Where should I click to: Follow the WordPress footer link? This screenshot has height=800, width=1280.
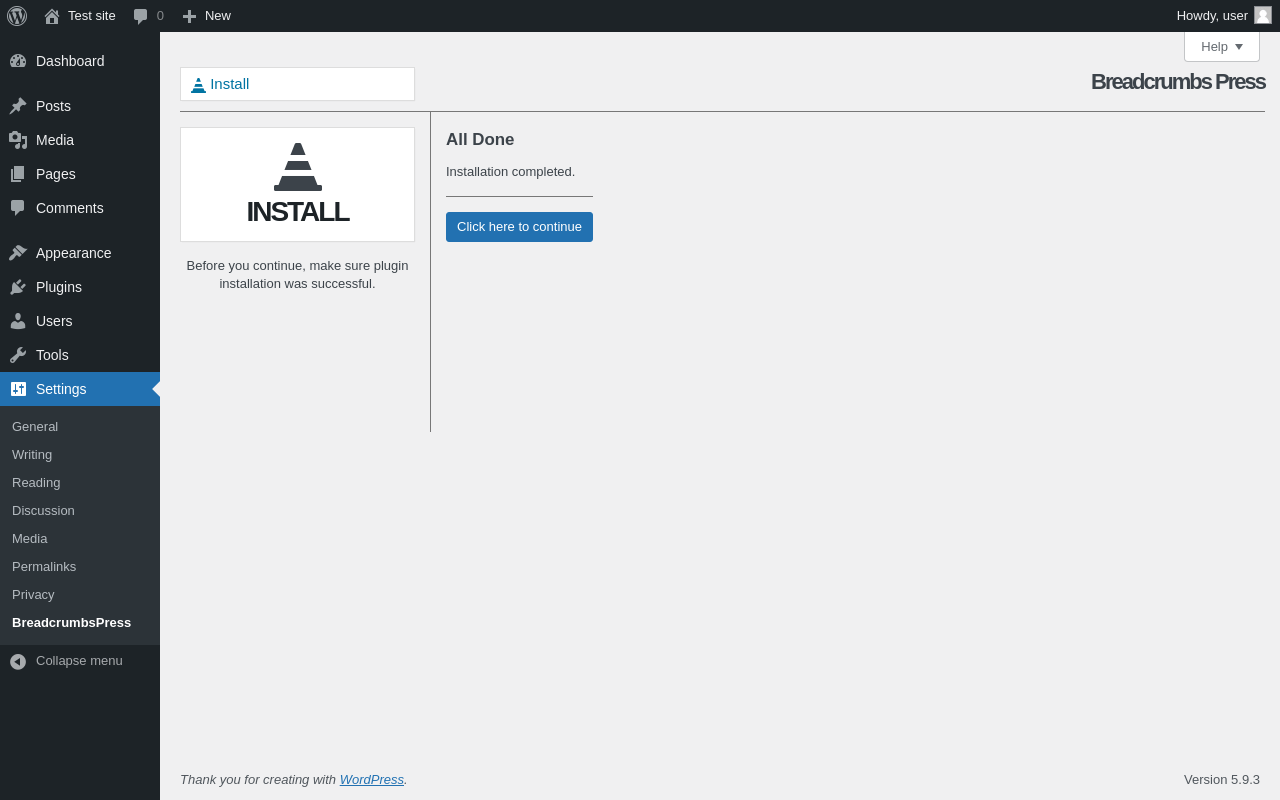pos(372,779)
